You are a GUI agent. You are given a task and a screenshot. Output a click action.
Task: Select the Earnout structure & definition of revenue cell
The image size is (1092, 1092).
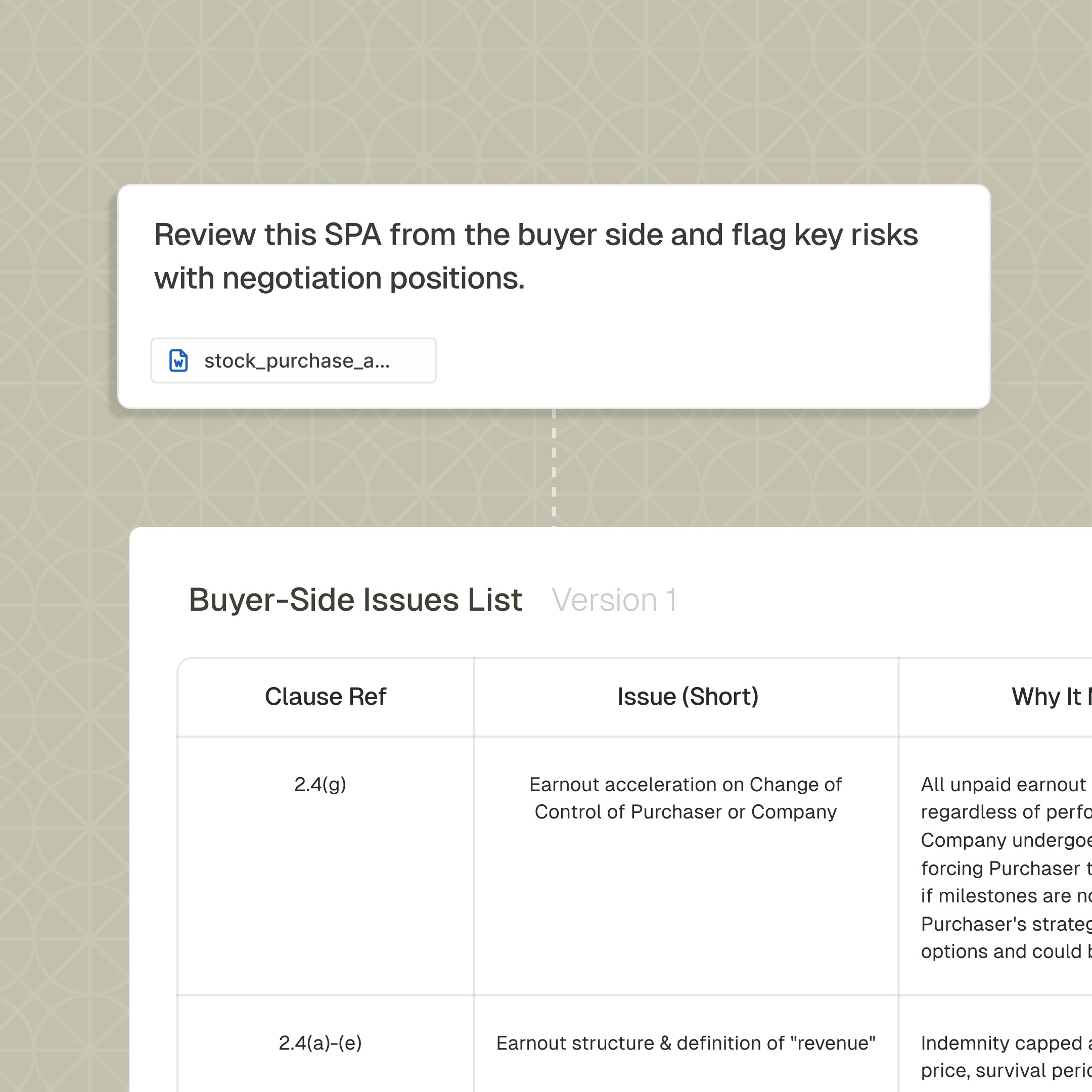[685, 1043]
